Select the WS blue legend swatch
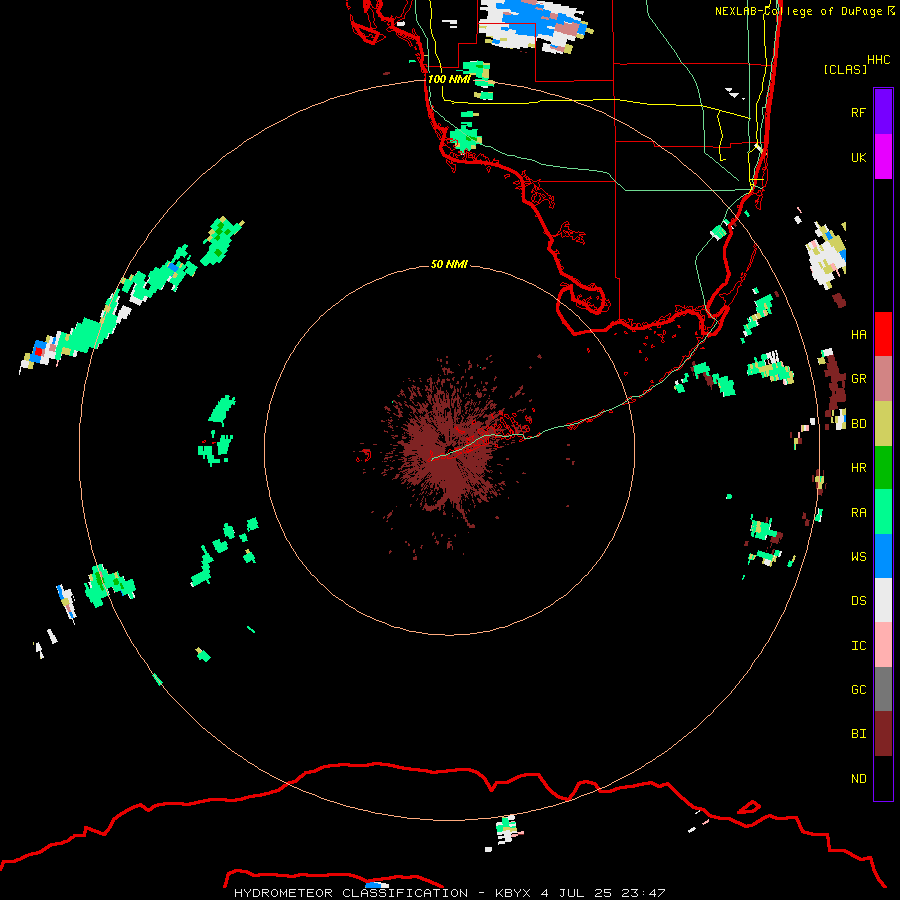900x900 pixels. click(883, 556)
